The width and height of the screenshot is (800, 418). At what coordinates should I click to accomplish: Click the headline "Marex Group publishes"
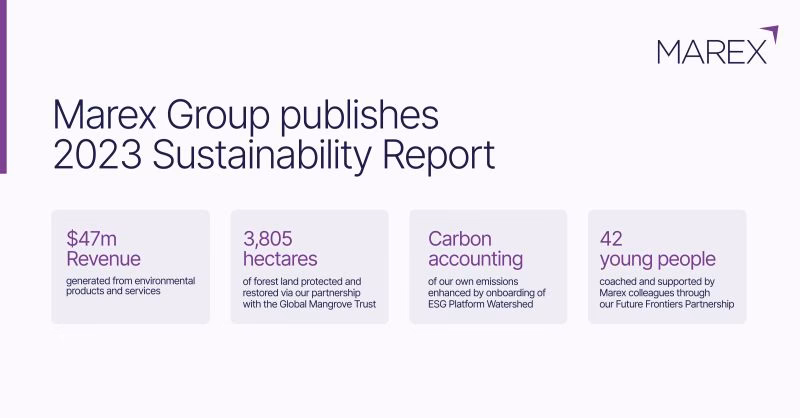(246, 115)
